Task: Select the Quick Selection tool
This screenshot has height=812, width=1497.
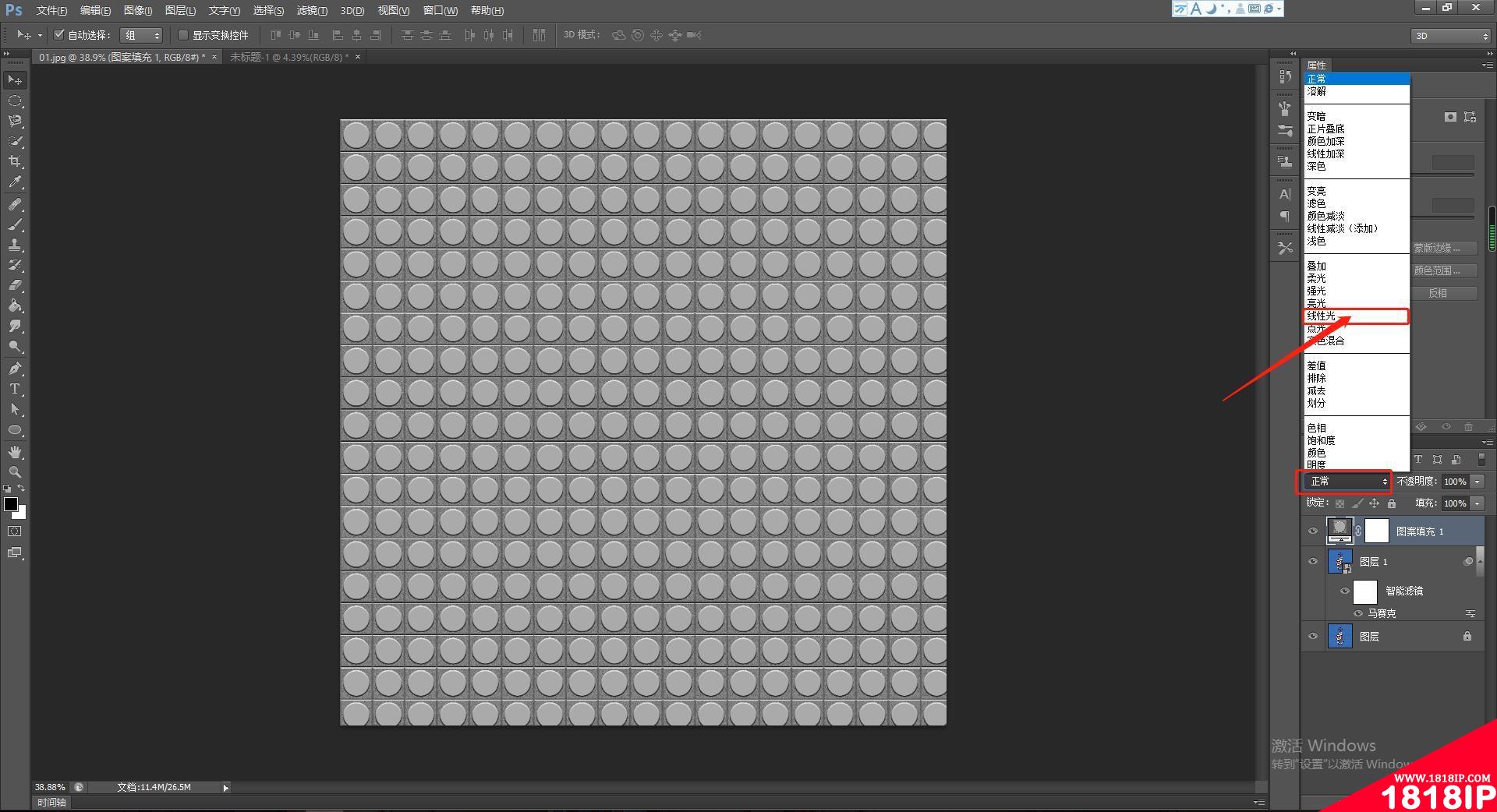Action: (15, 141)
